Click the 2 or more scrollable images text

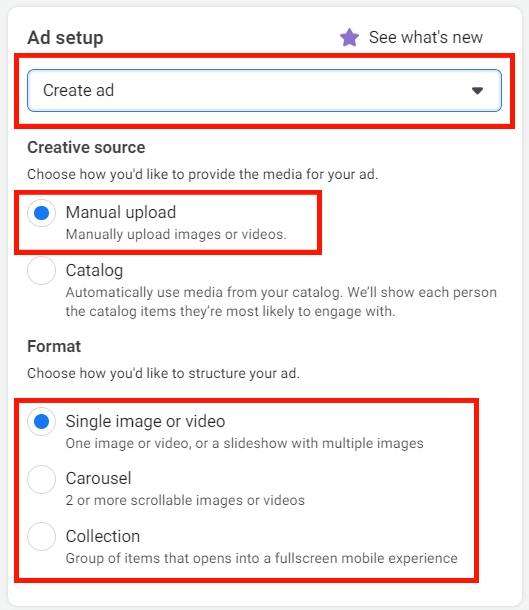click(185, 500)
